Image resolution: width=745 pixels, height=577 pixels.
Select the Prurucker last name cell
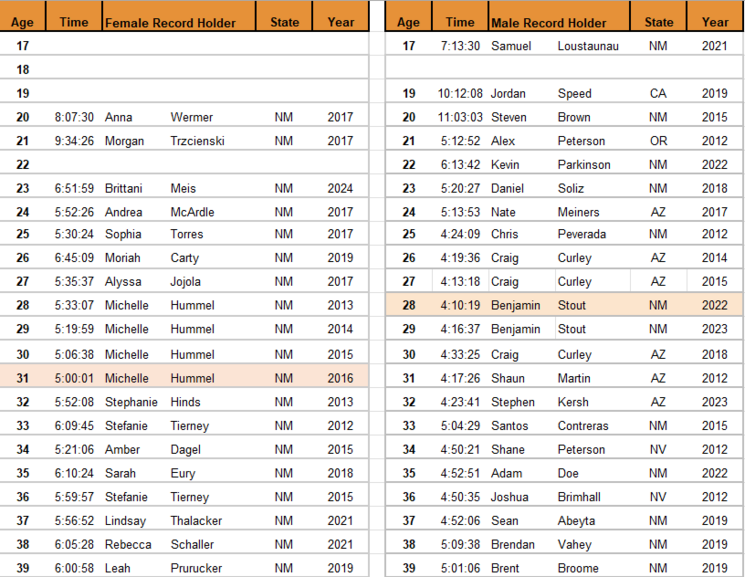(x=196, y=568)
